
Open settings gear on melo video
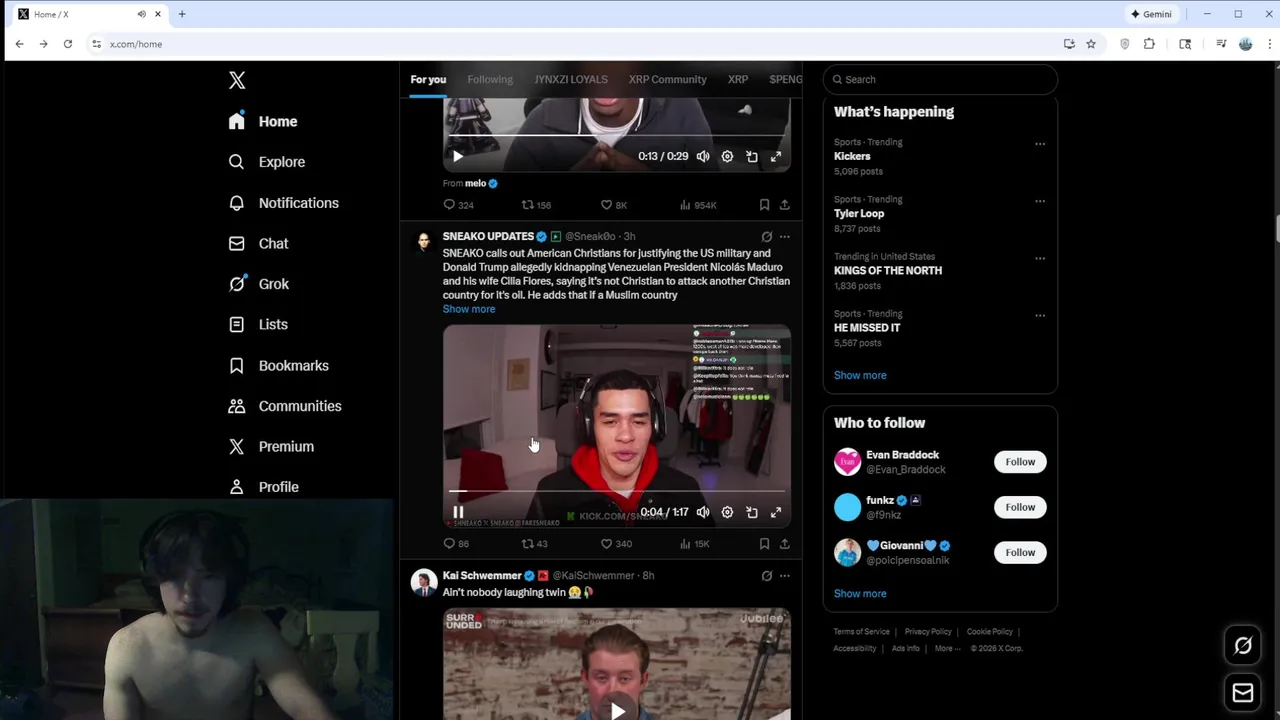tap(727, 156)
